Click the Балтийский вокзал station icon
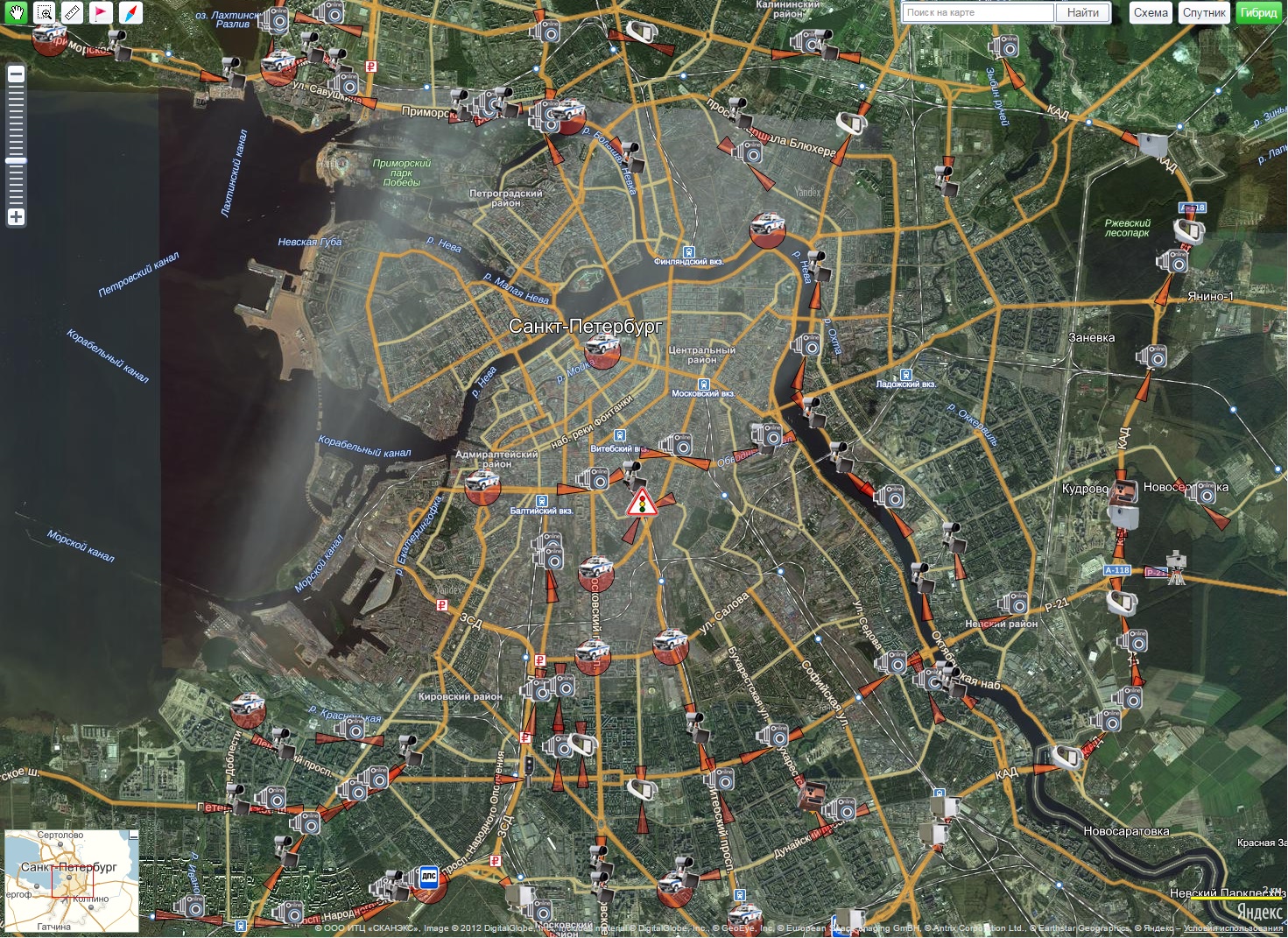This screenshot has height=938, width=1288. coord(541,501)
